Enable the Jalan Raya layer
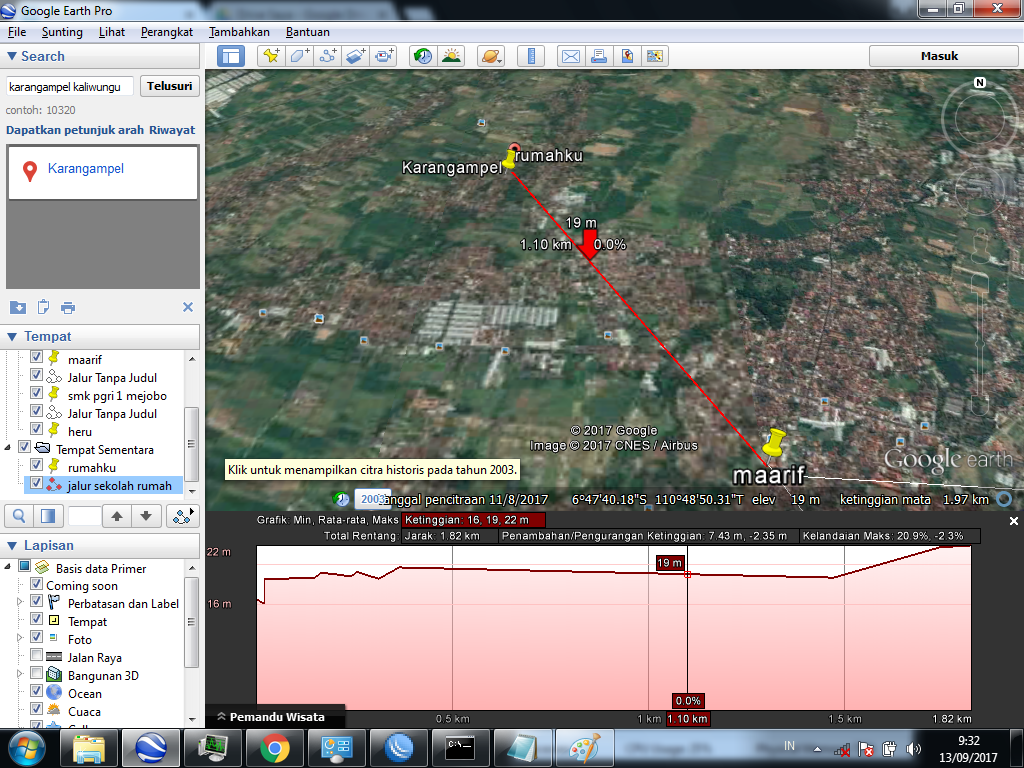Viewport: 1024px width, 768px height. click(37, 655)
